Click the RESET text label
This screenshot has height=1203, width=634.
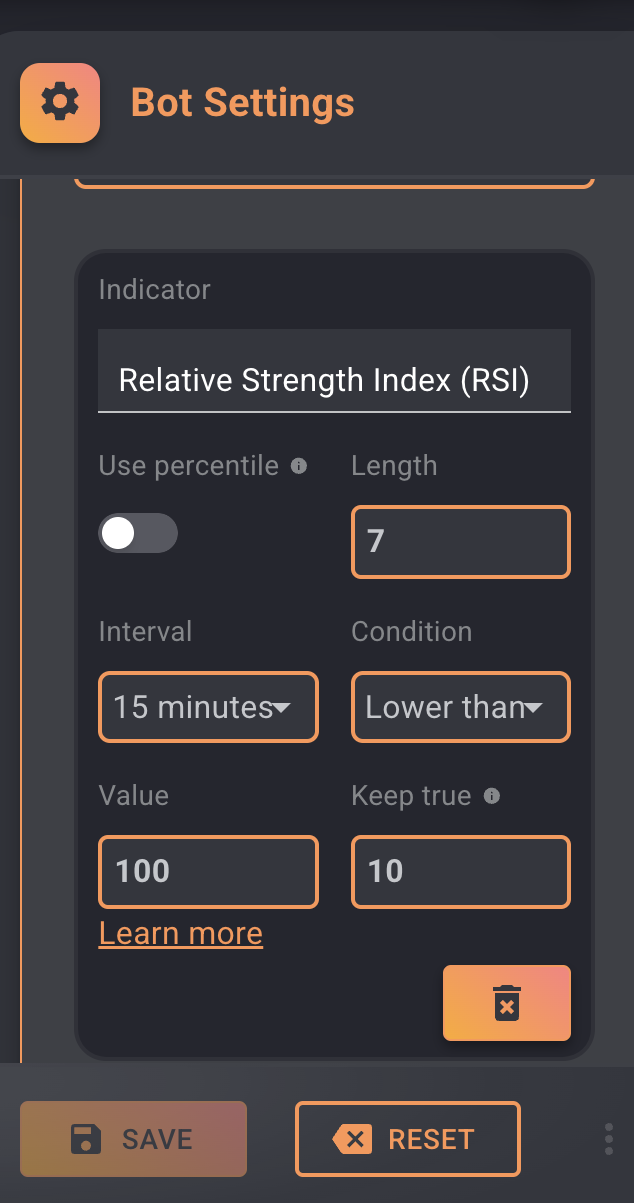[x=431, y=1139]
